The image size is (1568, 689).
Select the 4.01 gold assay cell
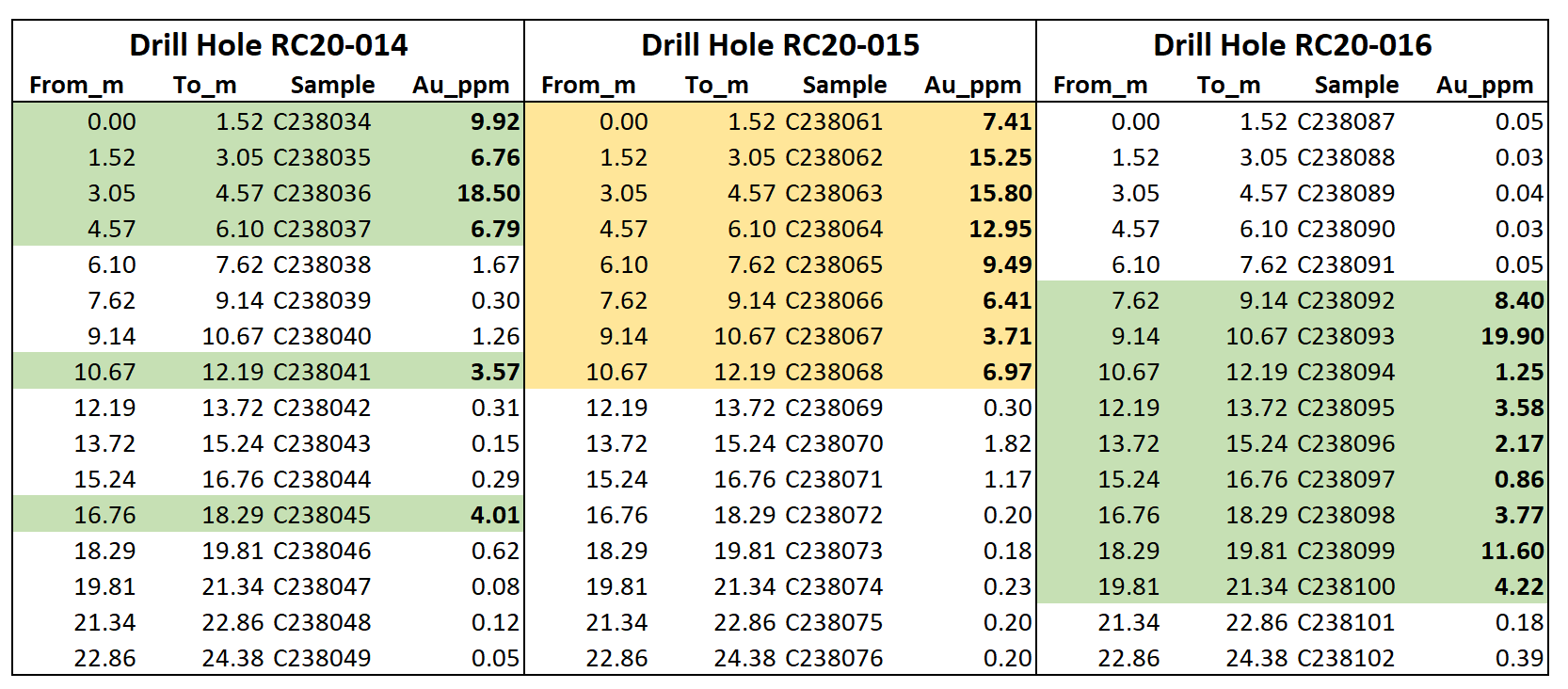point(495,516)
